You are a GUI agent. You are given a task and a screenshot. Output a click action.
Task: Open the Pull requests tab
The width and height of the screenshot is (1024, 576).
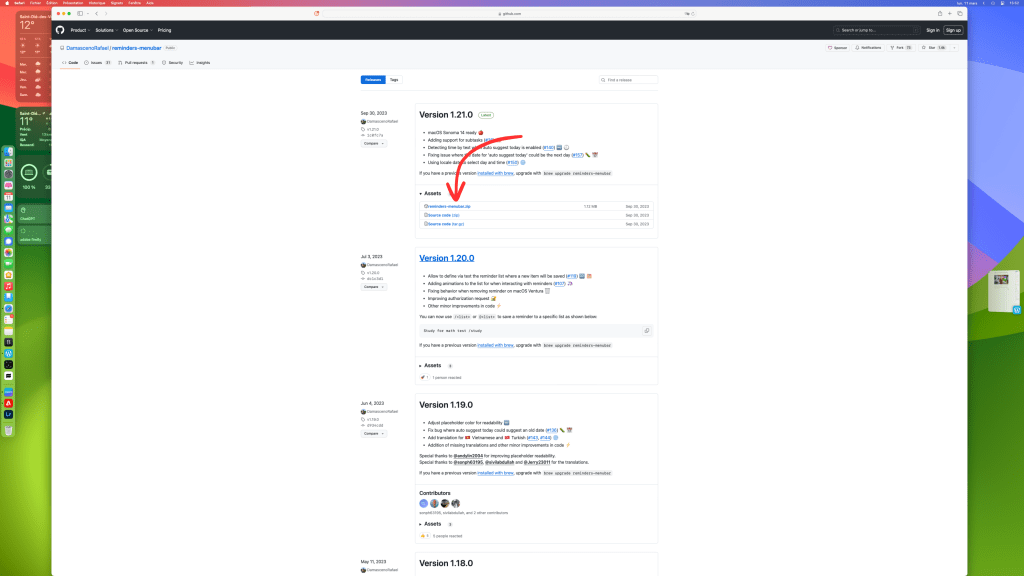pos(134,62)
